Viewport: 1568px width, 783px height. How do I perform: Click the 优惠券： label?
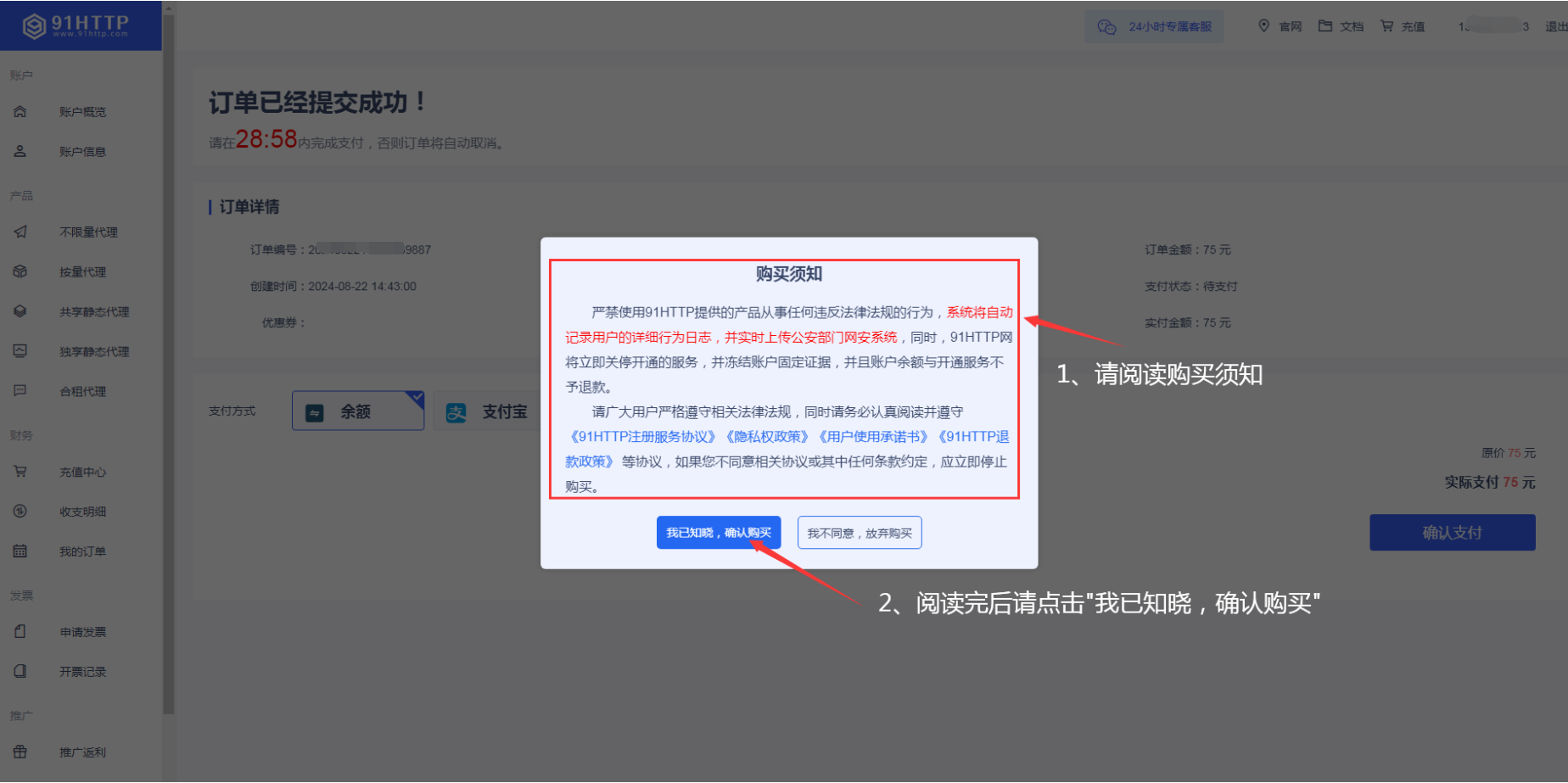click(283, 323)
